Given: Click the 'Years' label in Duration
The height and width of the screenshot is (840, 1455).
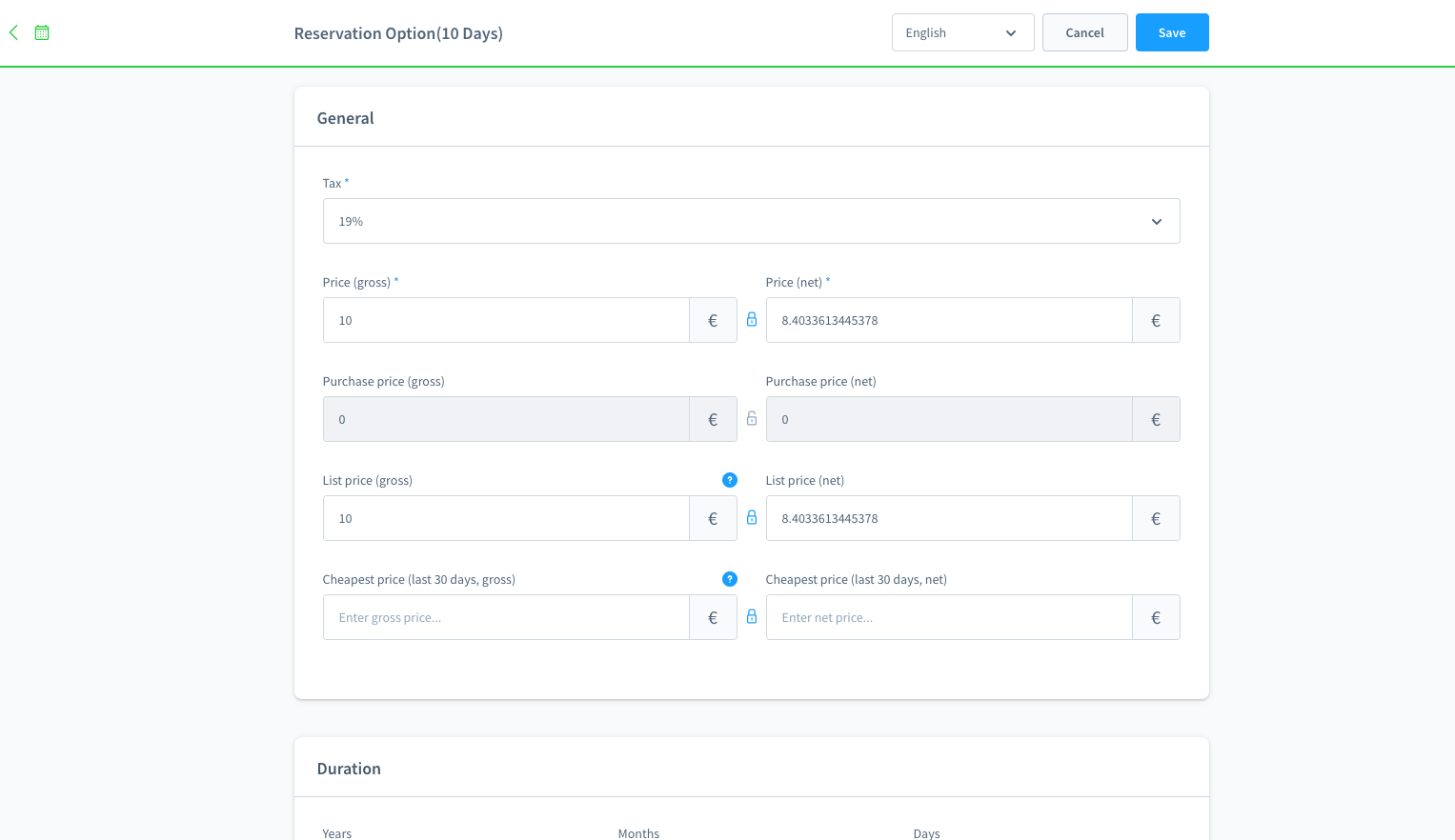Looking at the screenshot, I should 337,833.
